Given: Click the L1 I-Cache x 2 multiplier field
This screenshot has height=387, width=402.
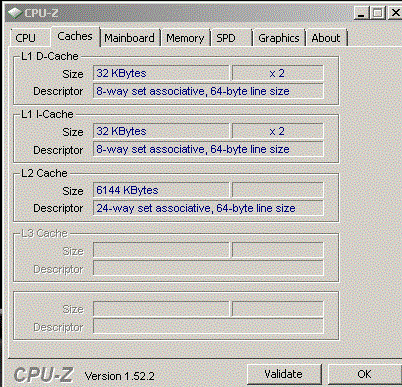Looking at the screenshot, I should [278, 131].
